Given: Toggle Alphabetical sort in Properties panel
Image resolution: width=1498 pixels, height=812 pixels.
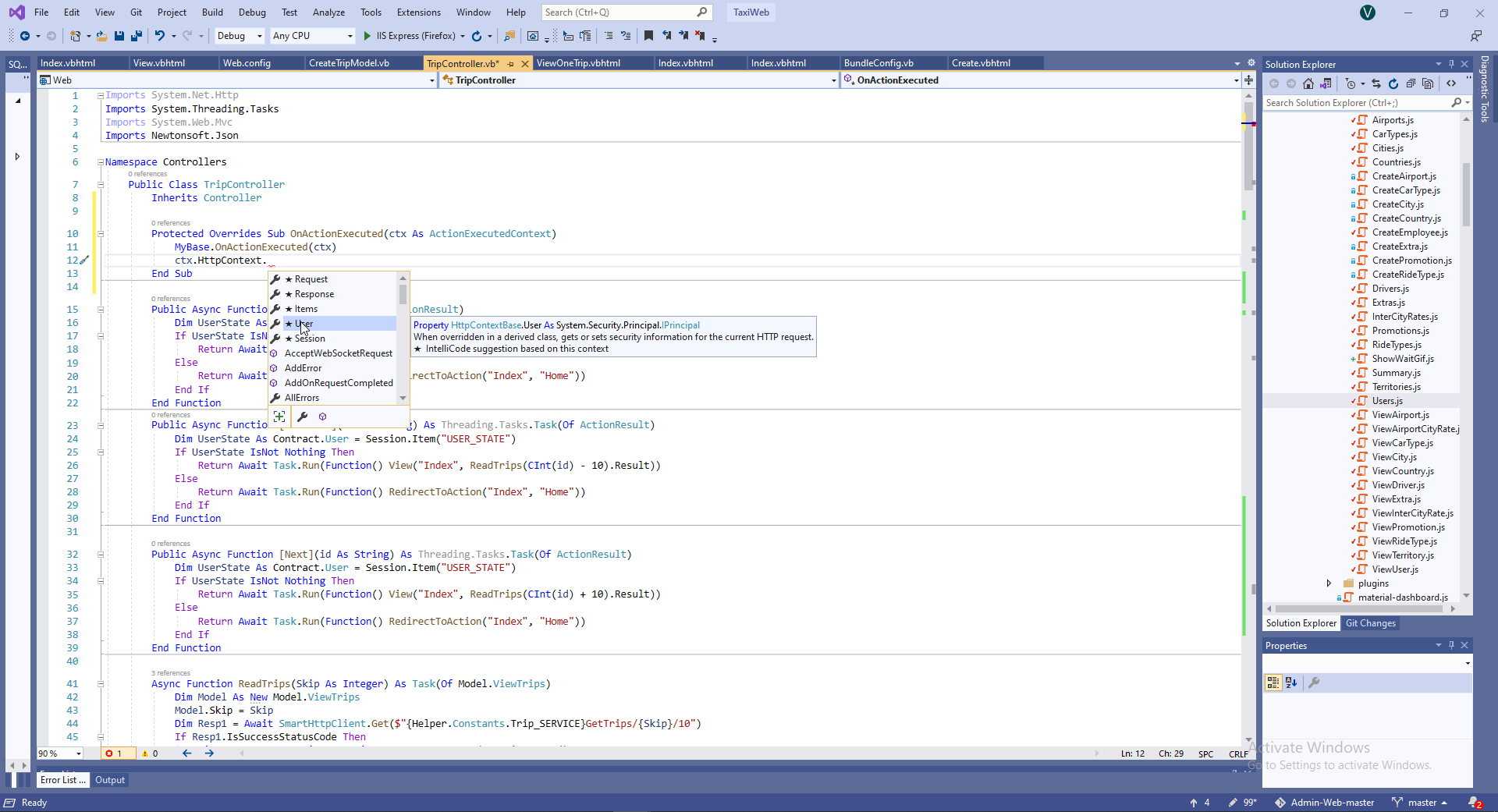Looking at the screenshot, I should click(x=1291, y=683).
